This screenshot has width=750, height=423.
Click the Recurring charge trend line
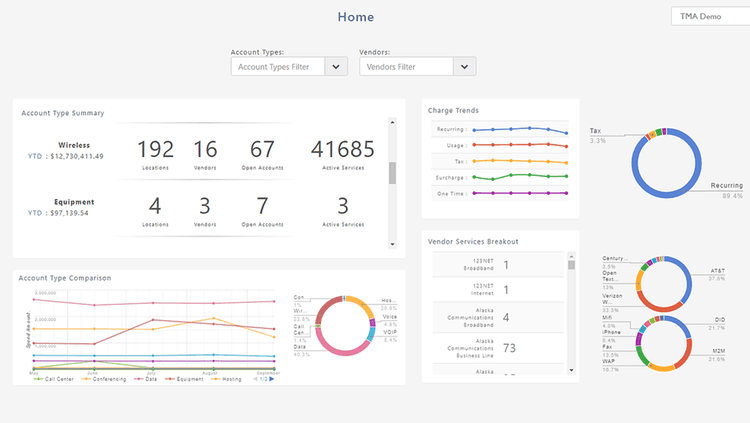coord(520,129)
